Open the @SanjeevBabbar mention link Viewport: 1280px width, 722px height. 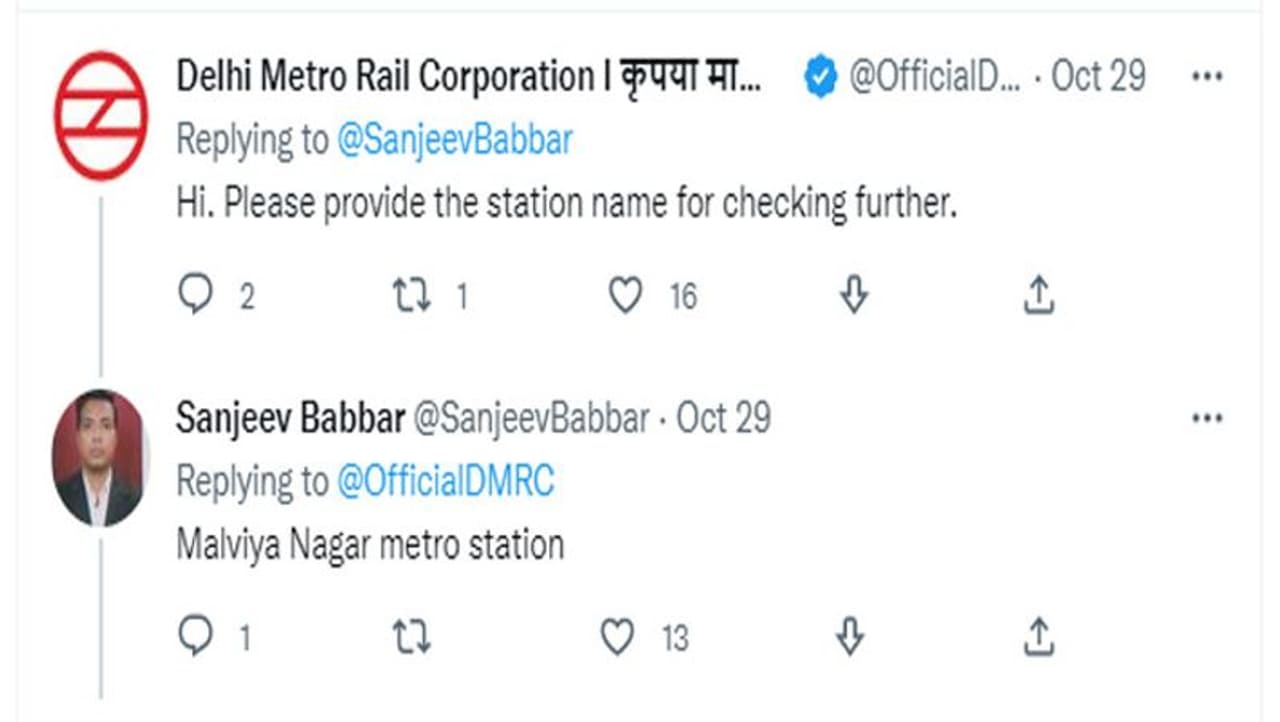[x=454, y=141]
